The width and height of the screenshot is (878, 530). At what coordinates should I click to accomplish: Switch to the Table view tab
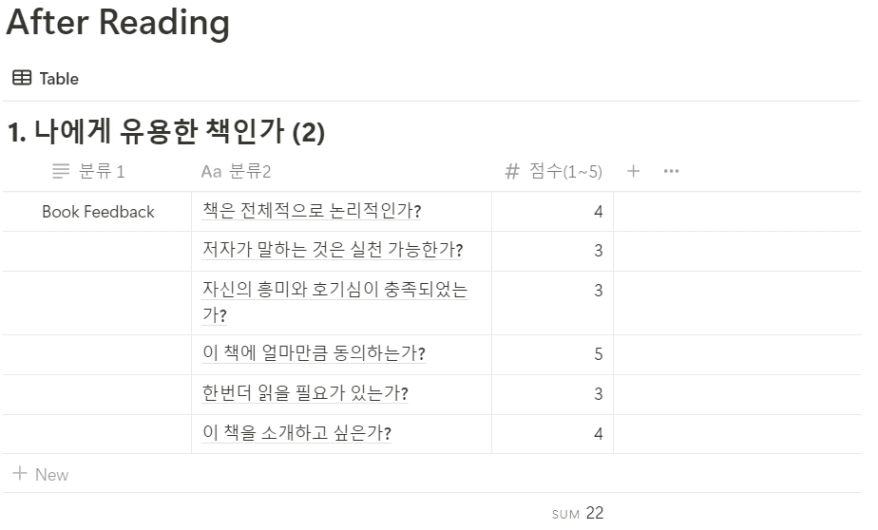pyautogui.click(x=46, y=78)
